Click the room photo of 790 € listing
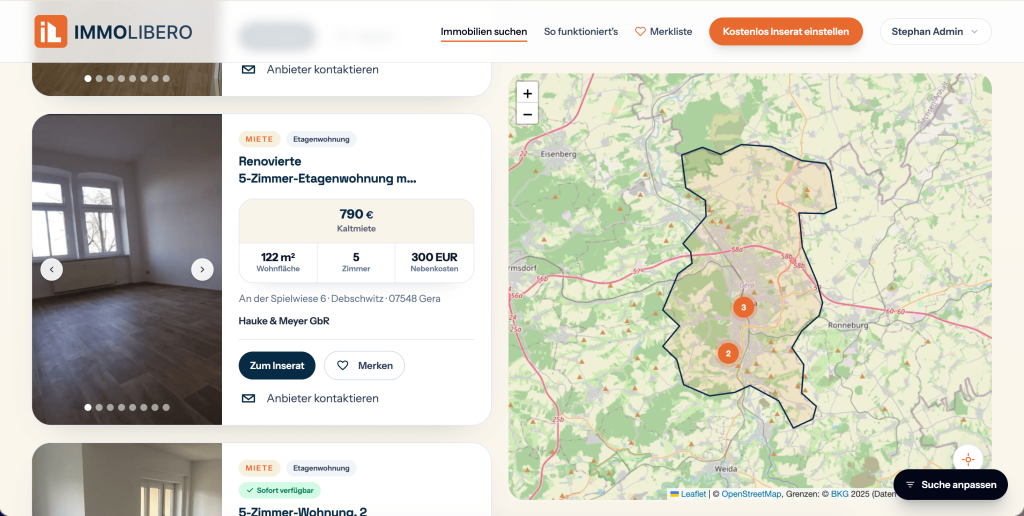The width and height of the screenshot is (1024, 516). (127, 269)
